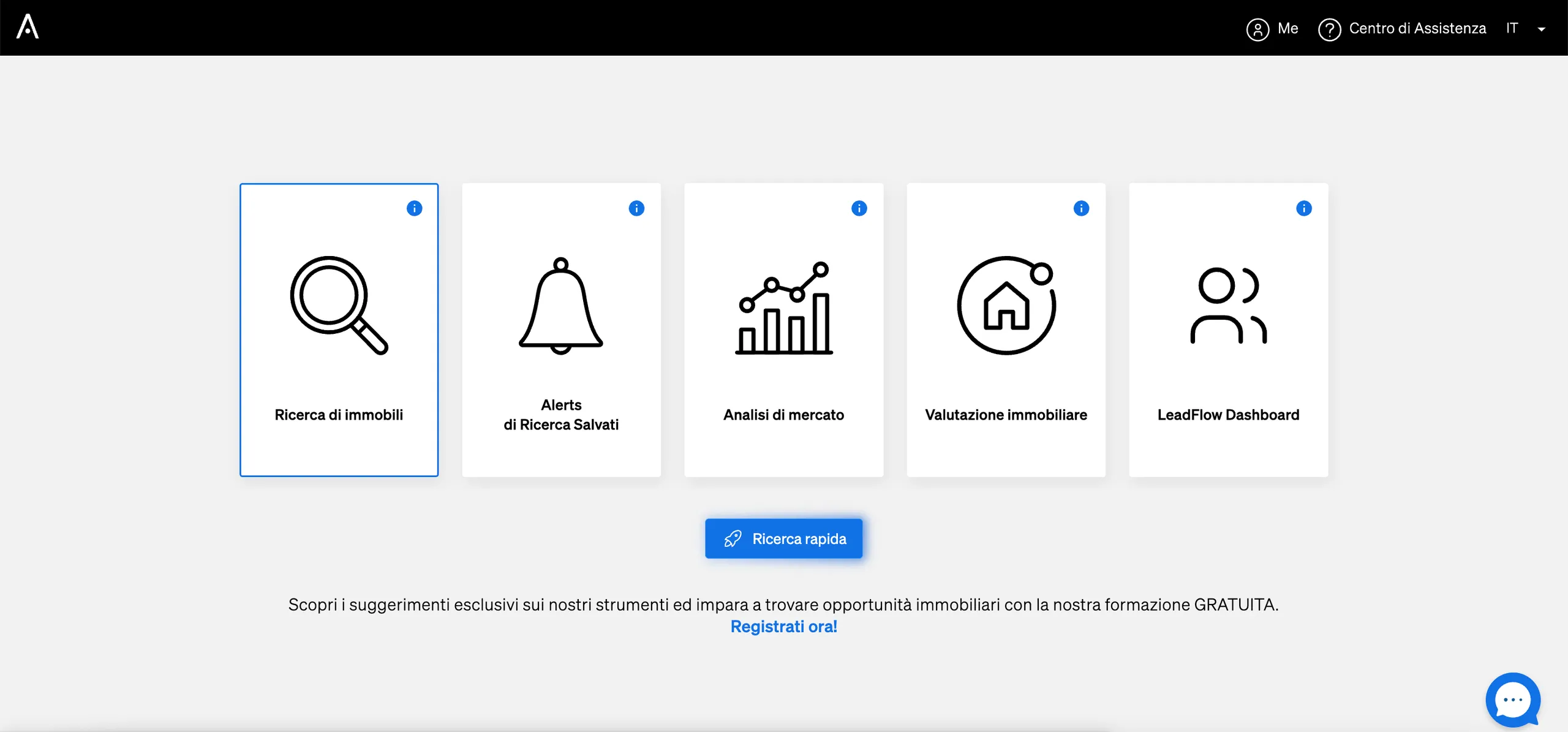Click info icon on Analisi di mercato card
Viewport: 1568px width, 732px height.
[859, 208]
